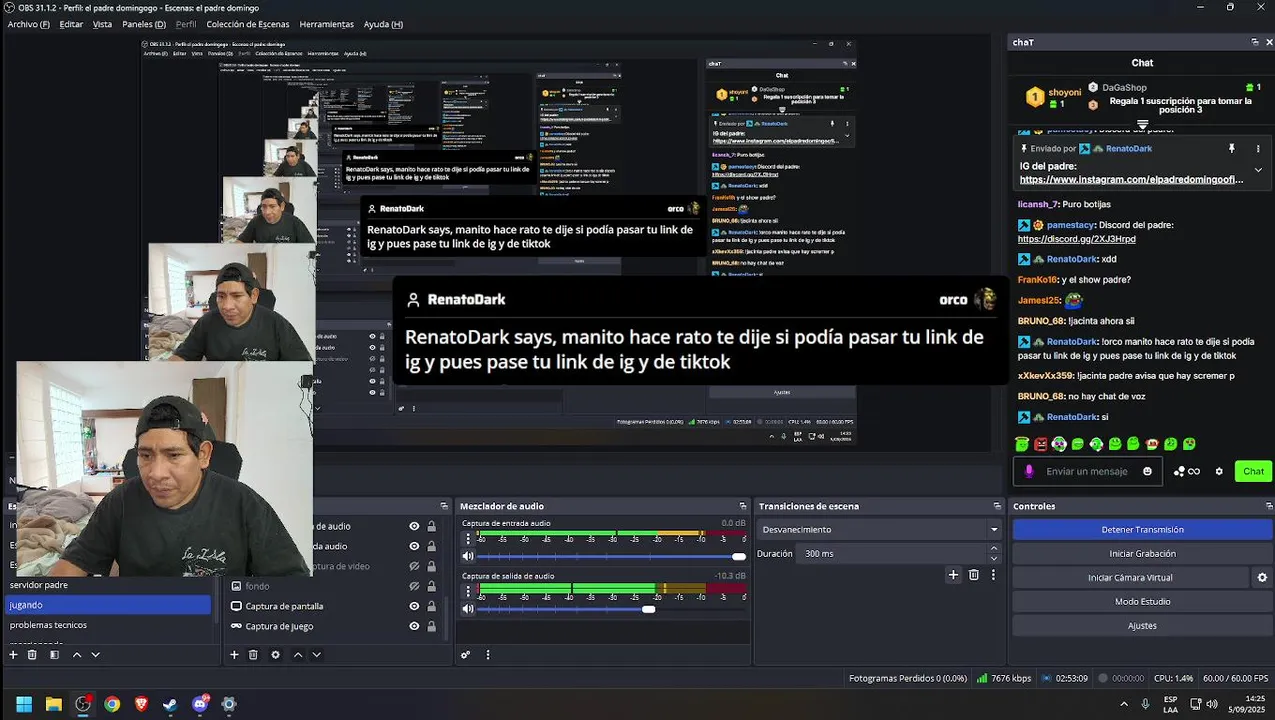
Task: Open transition properties three-dot menu
Action: coord(993,575)
